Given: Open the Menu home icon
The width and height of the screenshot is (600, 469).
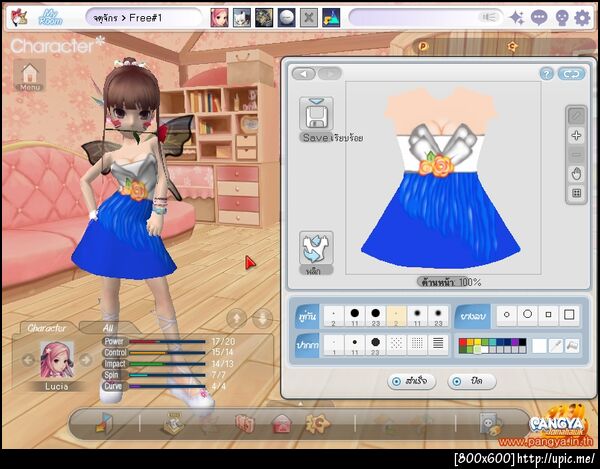Looking at the screenshot, I should pyautogui.click(x=30, y=75).
